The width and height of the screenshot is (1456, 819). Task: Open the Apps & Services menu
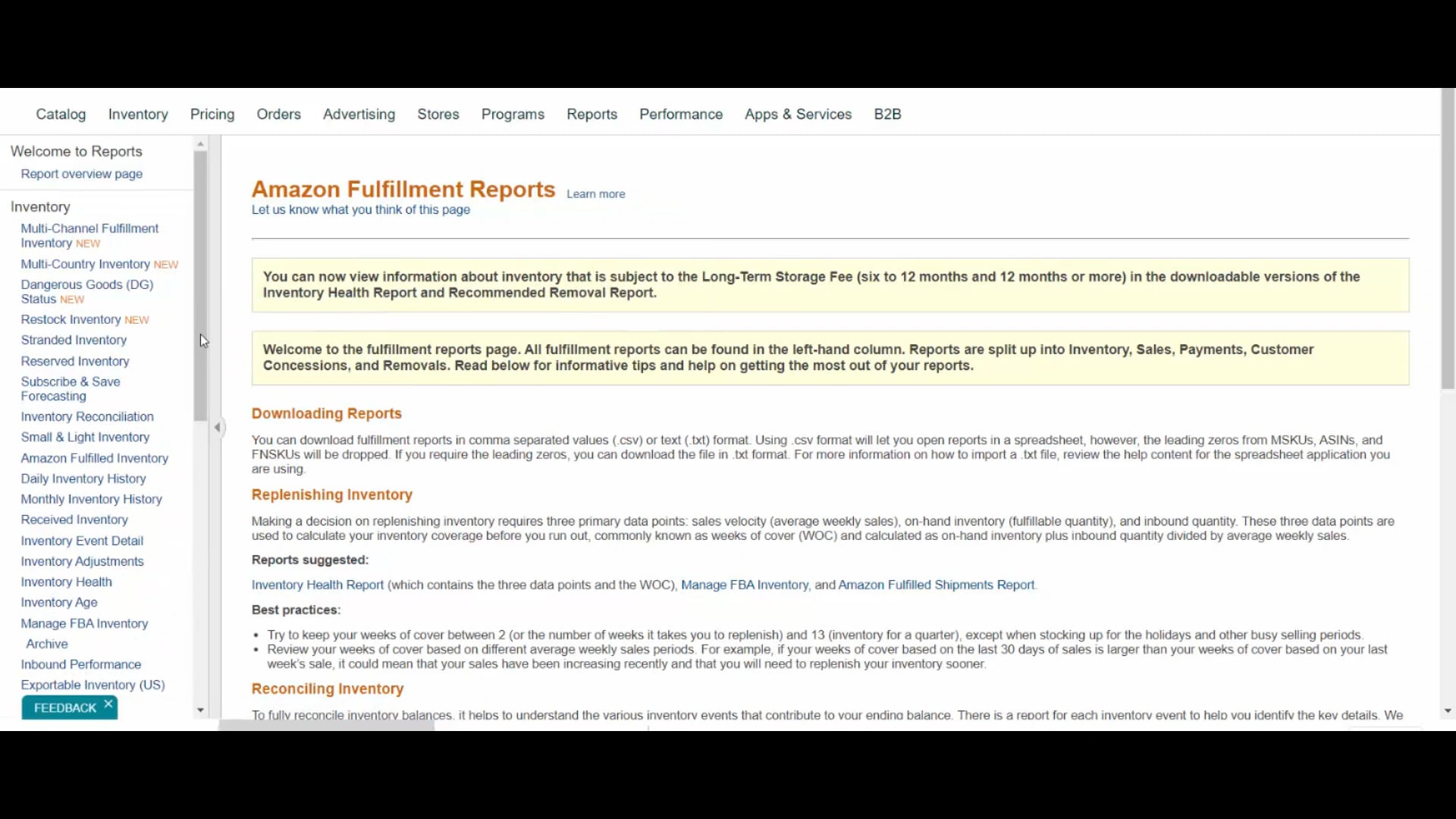(799, 115)
